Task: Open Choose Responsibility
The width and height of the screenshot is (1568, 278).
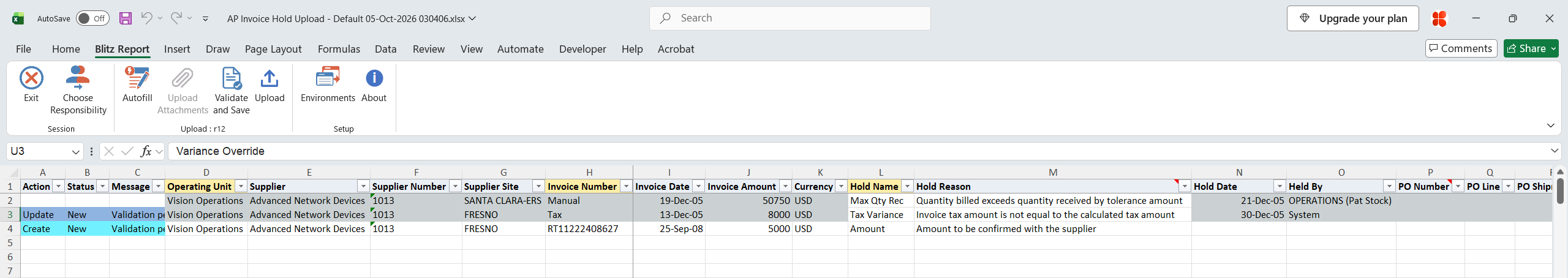Action: point(78,91)
